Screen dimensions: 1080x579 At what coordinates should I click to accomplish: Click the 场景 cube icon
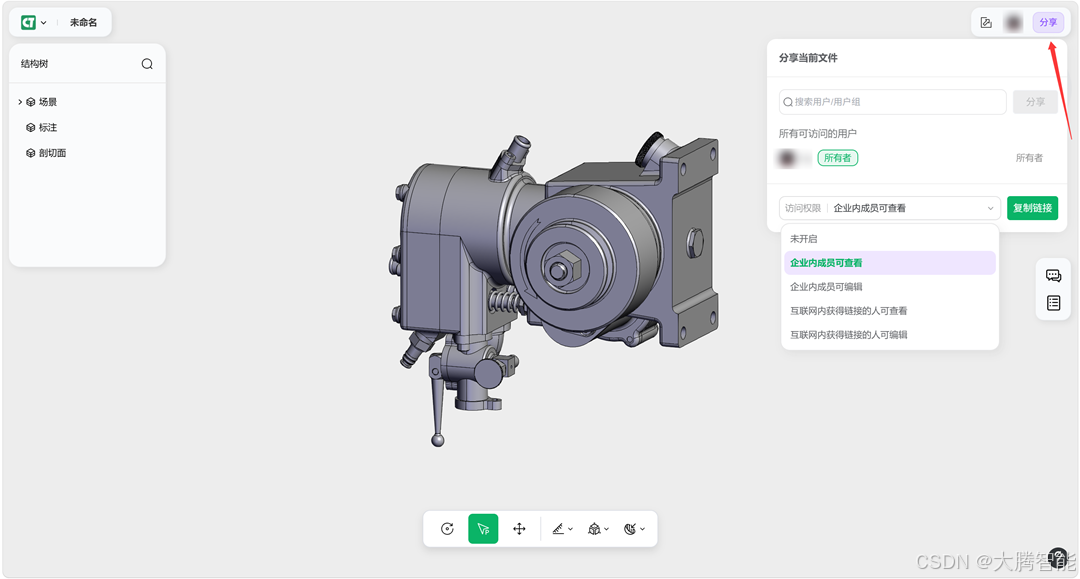(x=30, y=102)
